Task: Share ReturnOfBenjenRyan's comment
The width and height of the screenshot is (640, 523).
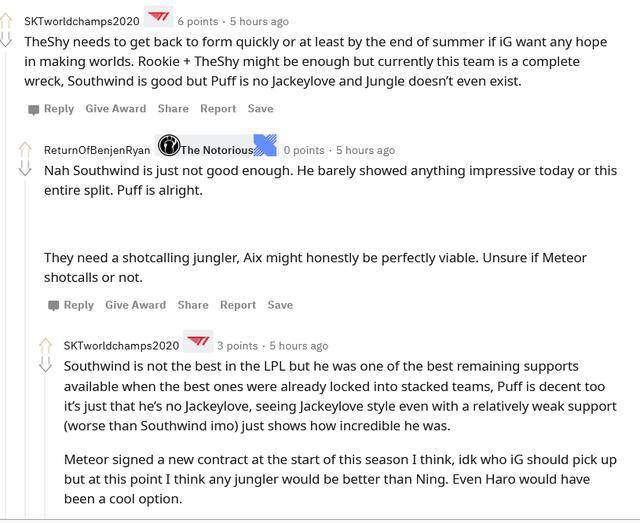Action: 193,305
